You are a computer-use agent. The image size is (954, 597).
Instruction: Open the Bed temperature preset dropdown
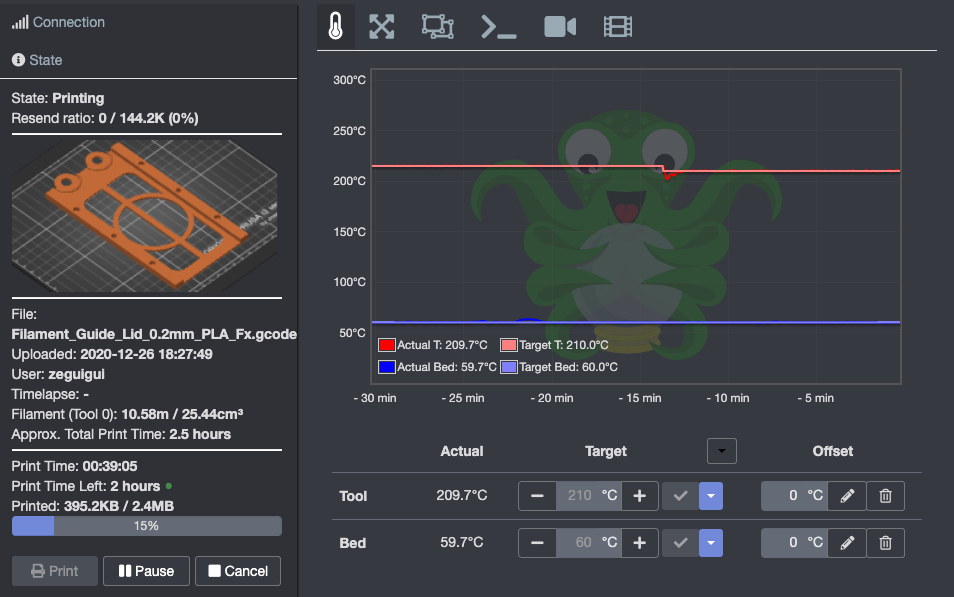711,543
